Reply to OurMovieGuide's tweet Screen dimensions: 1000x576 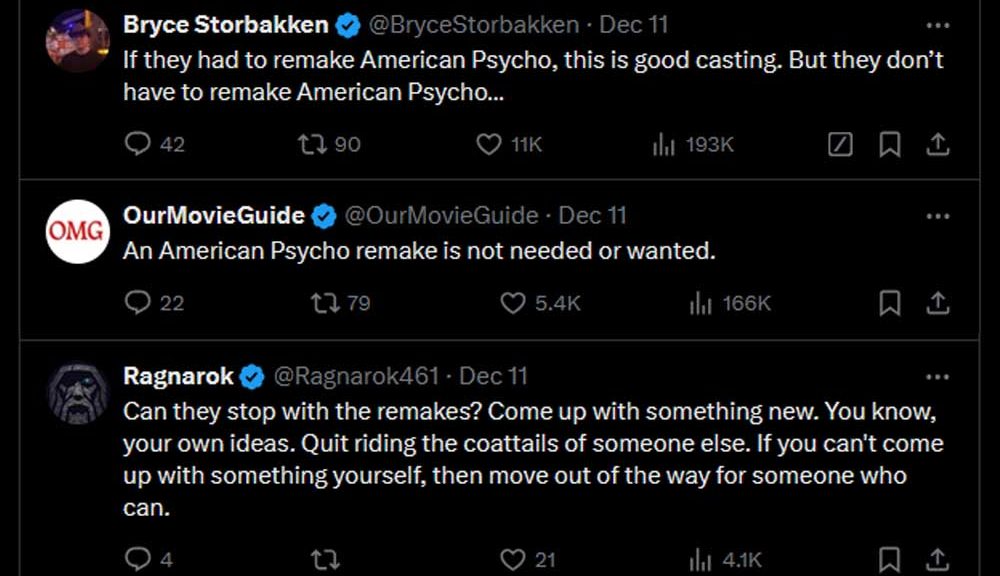click(x=137, y=303)
